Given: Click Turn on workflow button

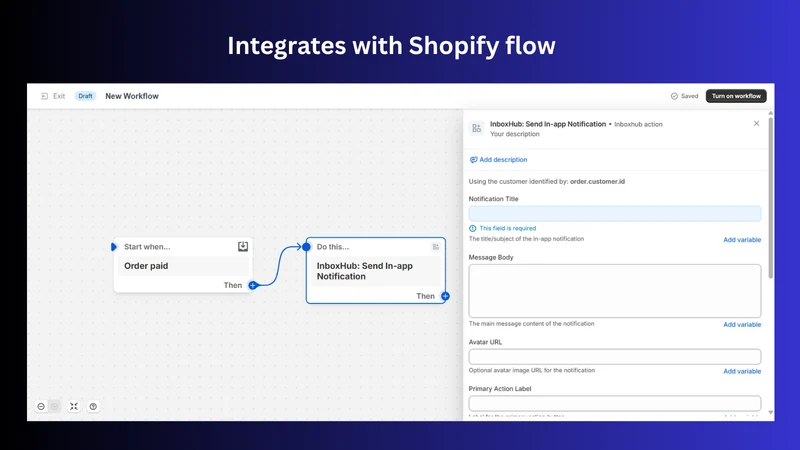Looking at the screenshot, I should coord(736,96).
